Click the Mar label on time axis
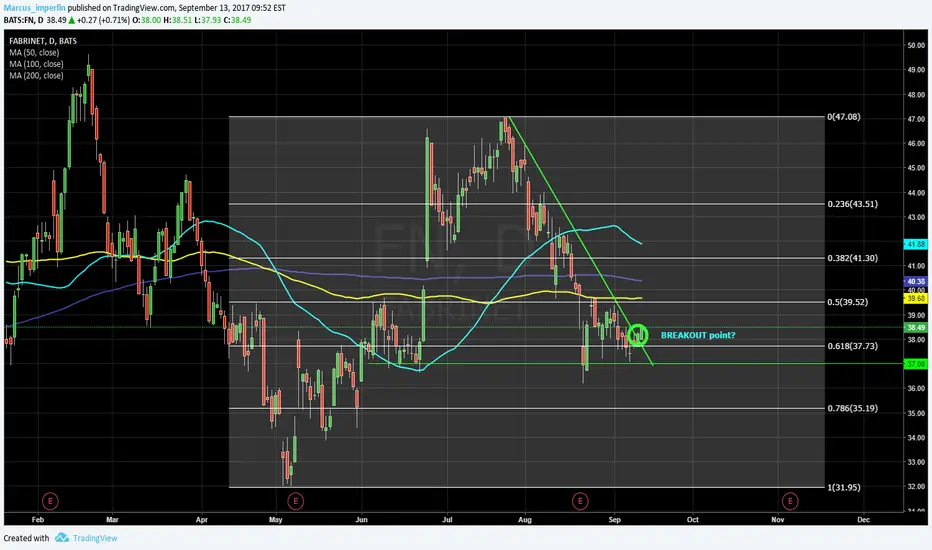 pyautogui.click(x=112, y=520)
